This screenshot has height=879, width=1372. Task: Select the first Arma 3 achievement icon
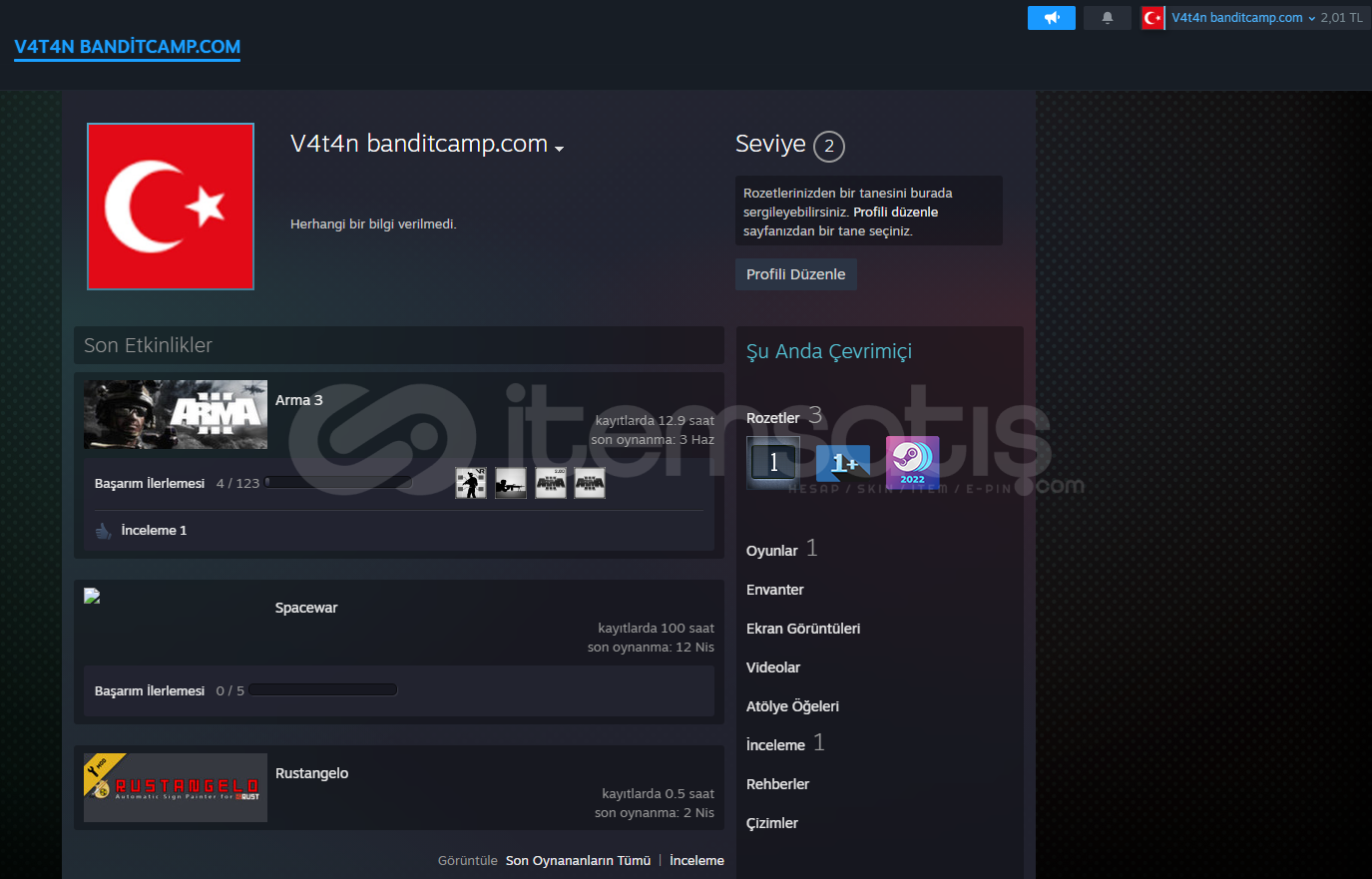tap(471, 483)
